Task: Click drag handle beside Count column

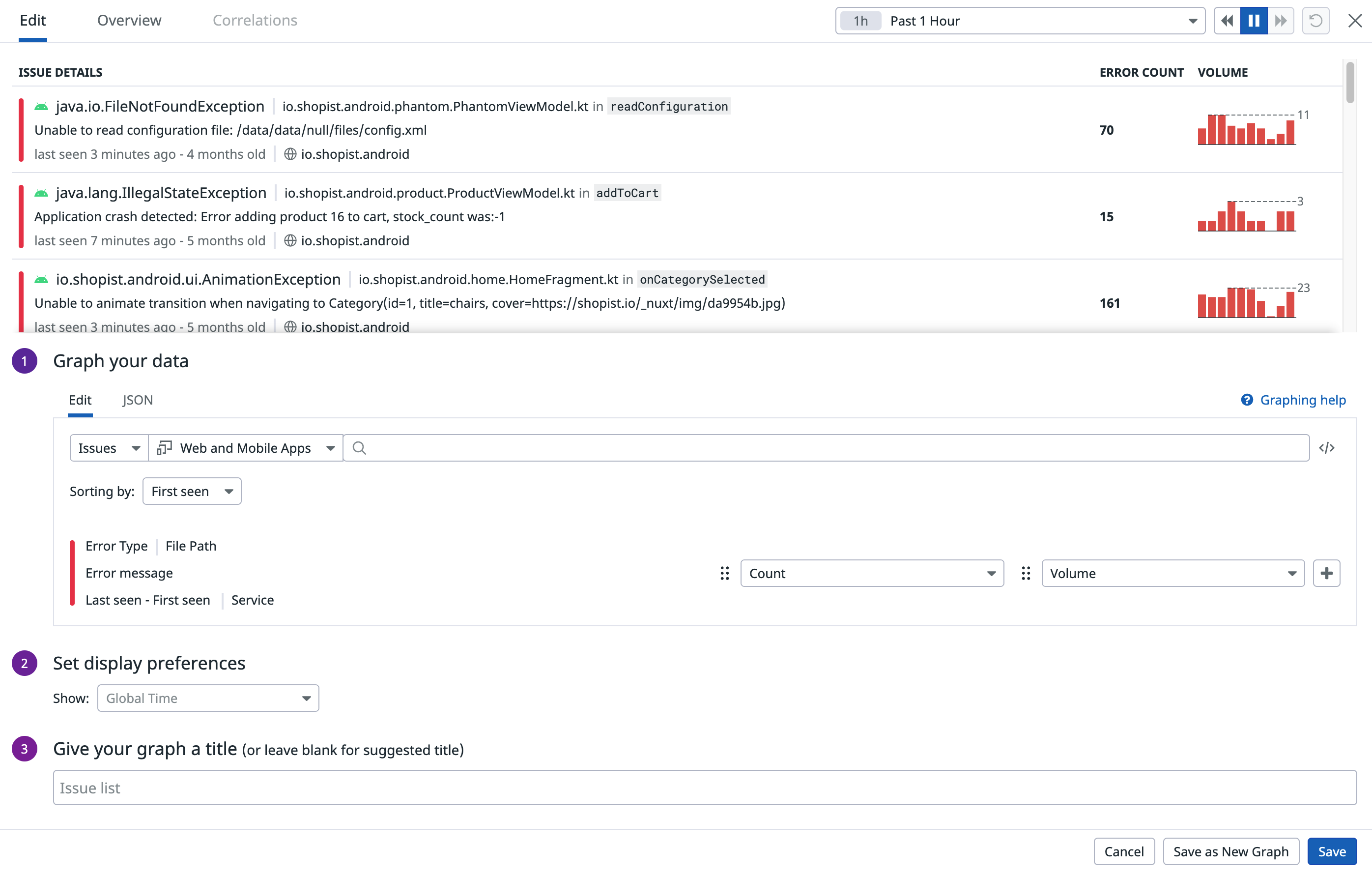Action: [724, 573]
